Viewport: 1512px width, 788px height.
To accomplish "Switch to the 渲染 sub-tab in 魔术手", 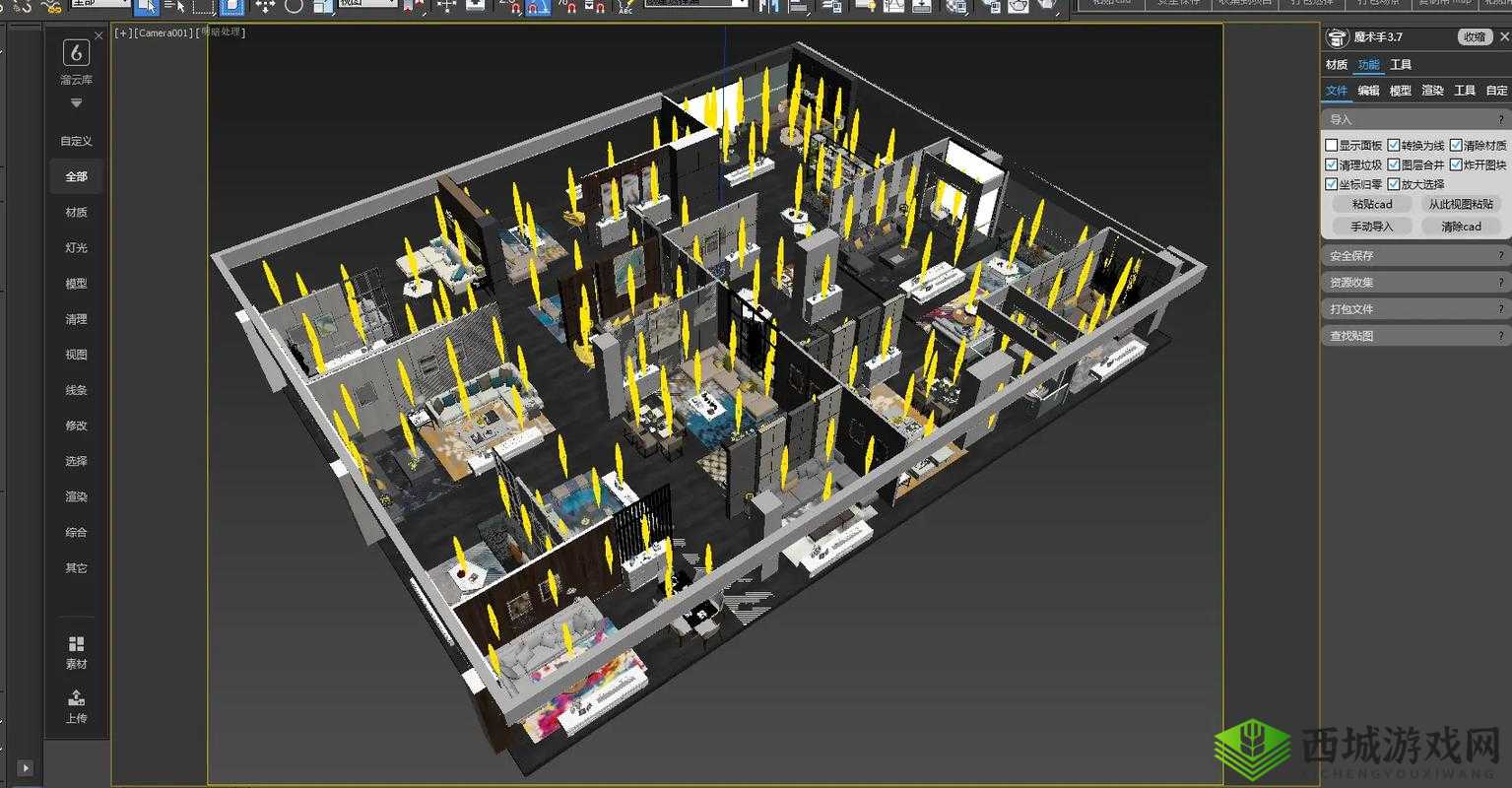I will coord(1431,90).
